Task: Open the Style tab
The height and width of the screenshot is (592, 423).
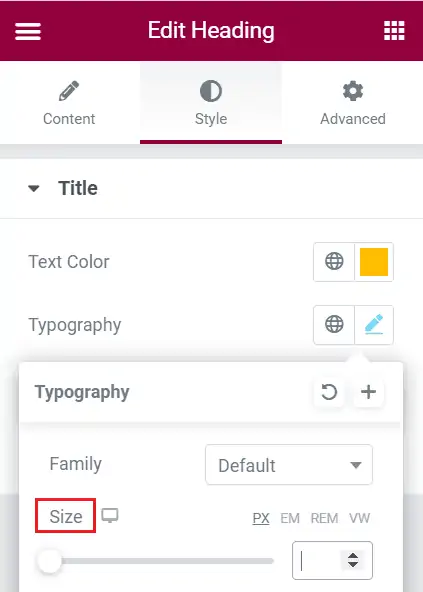Action: click(x=211, y=103)
